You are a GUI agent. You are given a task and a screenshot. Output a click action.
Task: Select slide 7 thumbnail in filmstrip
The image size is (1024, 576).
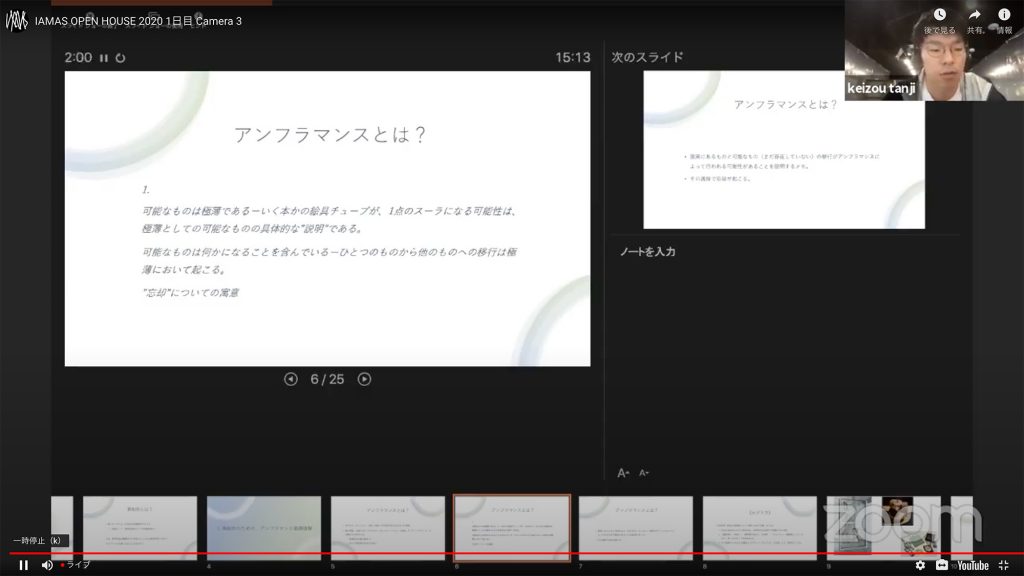635,528
